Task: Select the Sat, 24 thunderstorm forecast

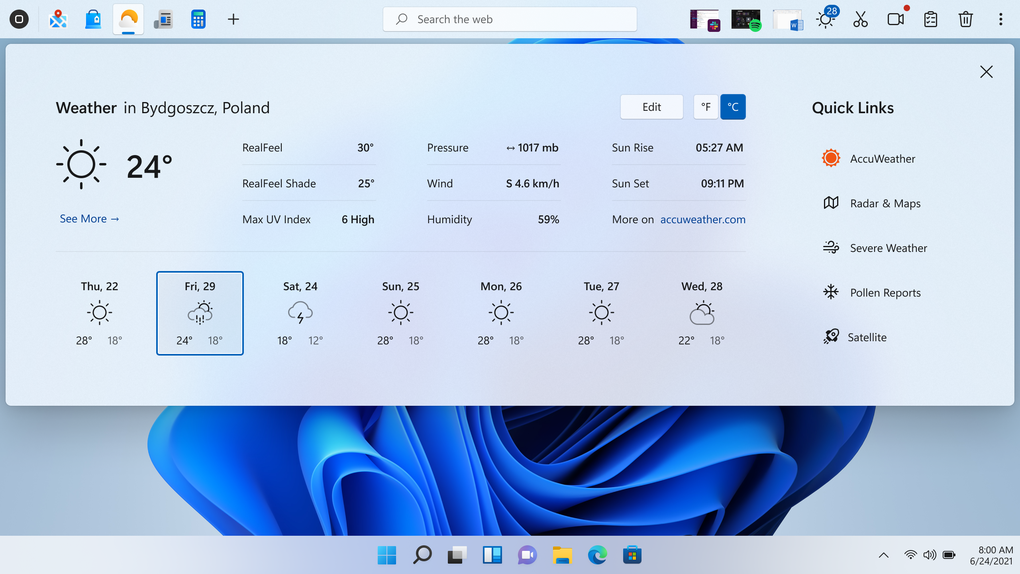Action: point(300,313)
